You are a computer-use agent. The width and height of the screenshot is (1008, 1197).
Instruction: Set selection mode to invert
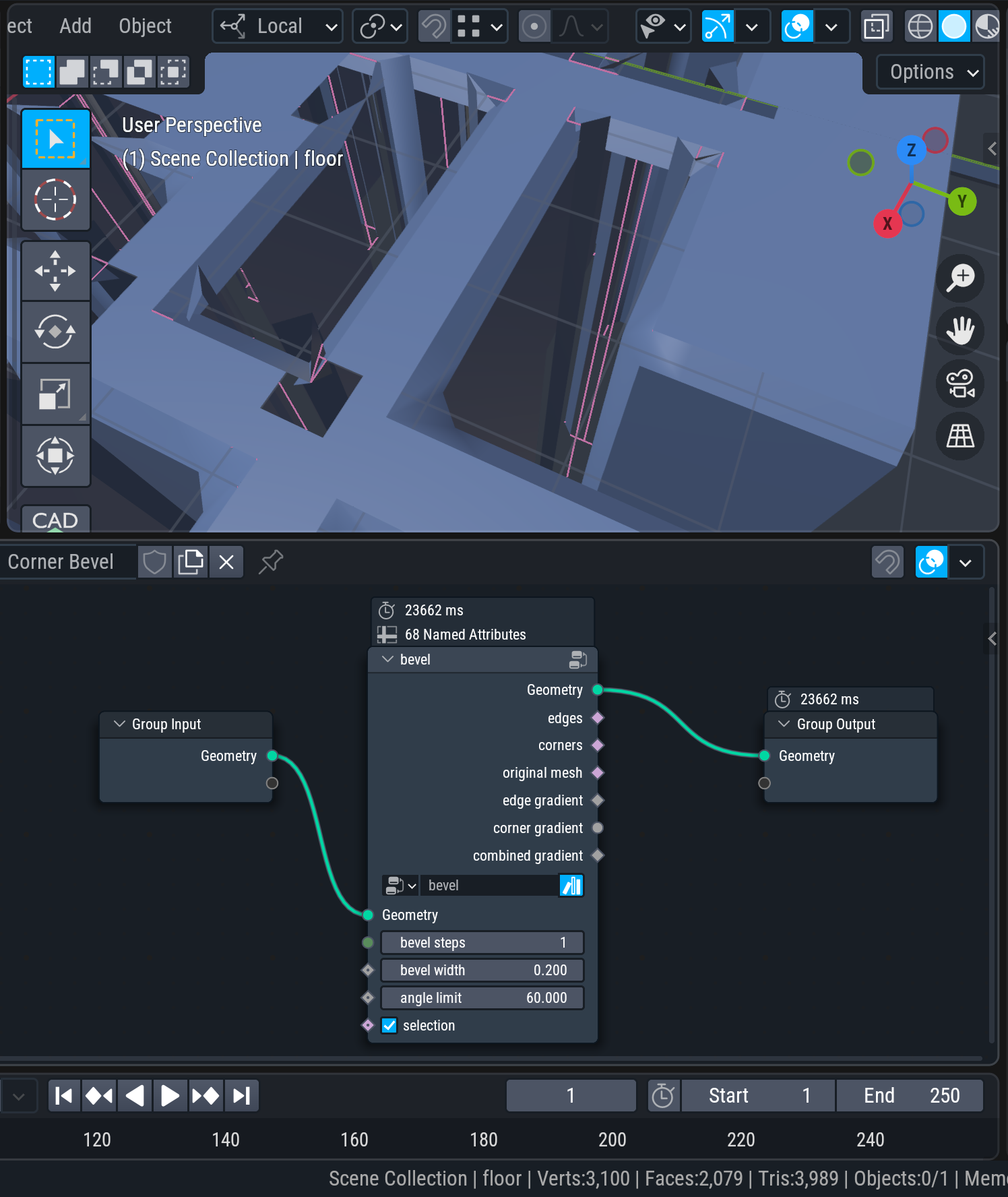click(139, 71)
